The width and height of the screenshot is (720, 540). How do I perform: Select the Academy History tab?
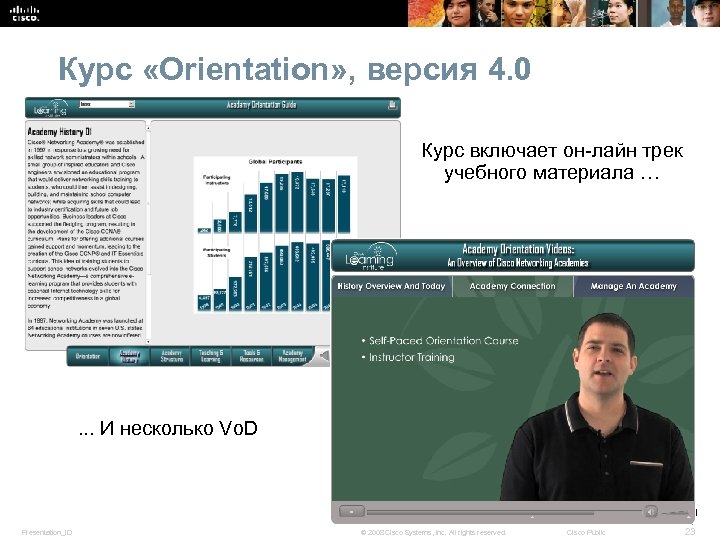[x=129, y=356]
